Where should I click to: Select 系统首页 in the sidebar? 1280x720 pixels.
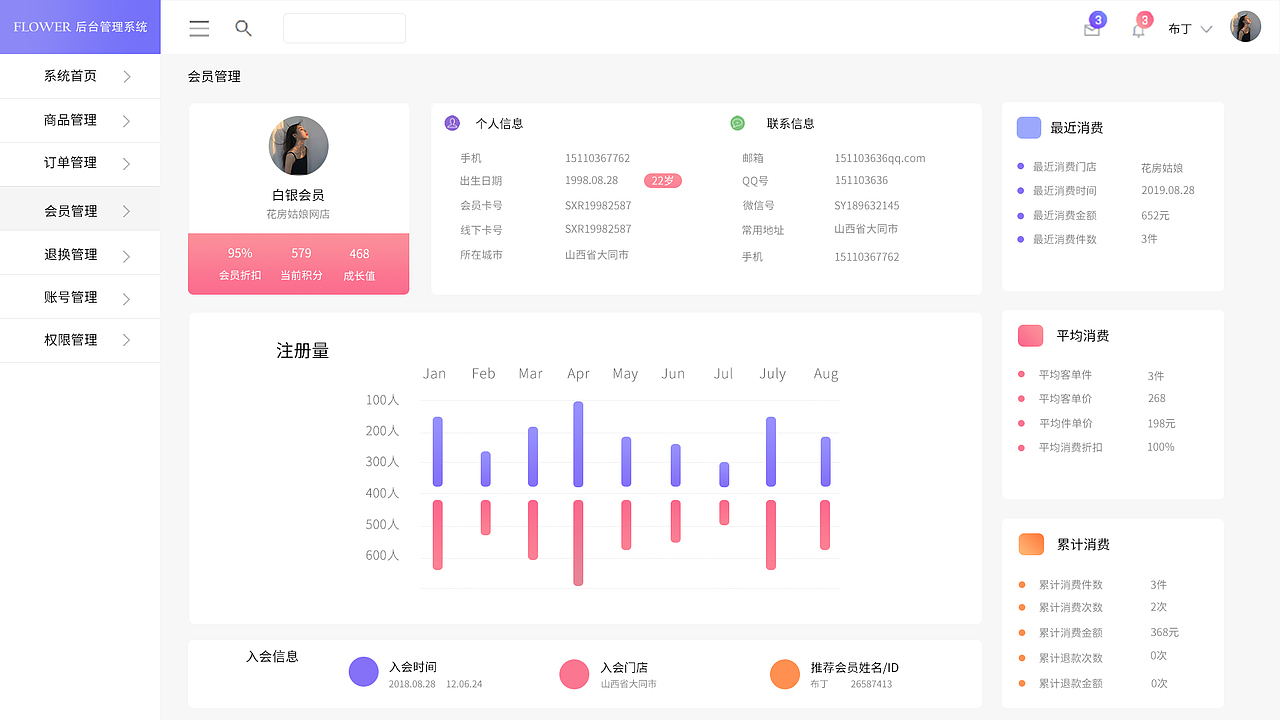coord(70,74)
